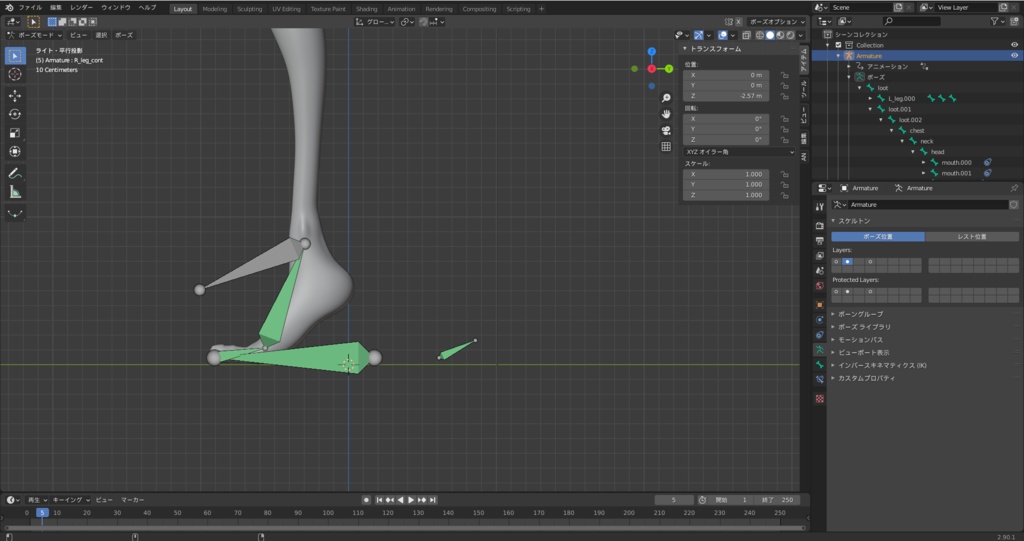
Task: Select wireframe viewport shading mode
Action: 760,35
